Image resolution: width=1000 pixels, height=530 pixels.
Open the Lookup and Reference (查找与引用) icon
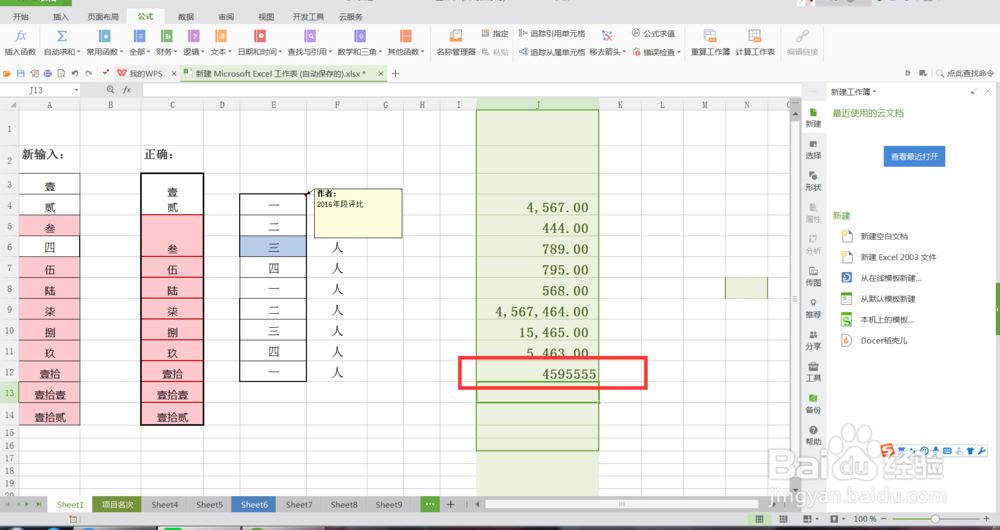[310, 36]
